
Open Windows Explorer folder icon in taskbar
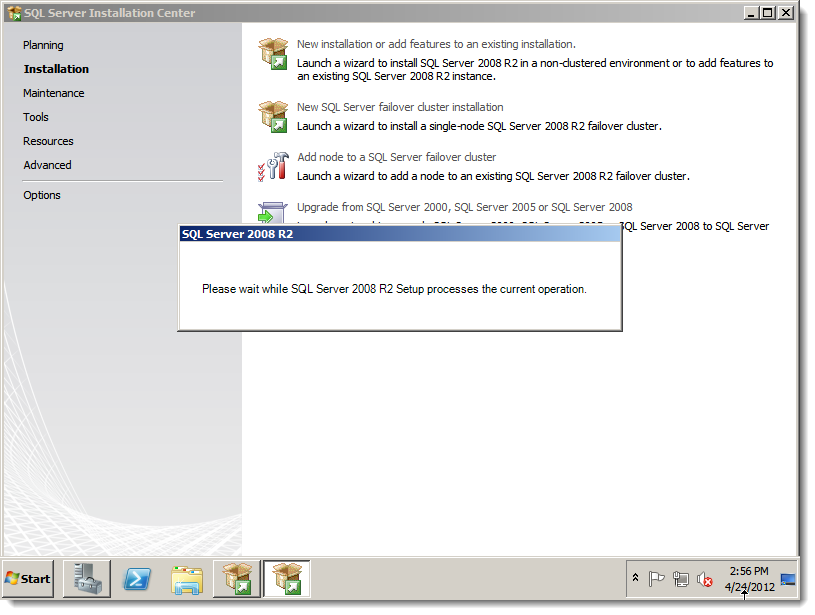[187, 579]
